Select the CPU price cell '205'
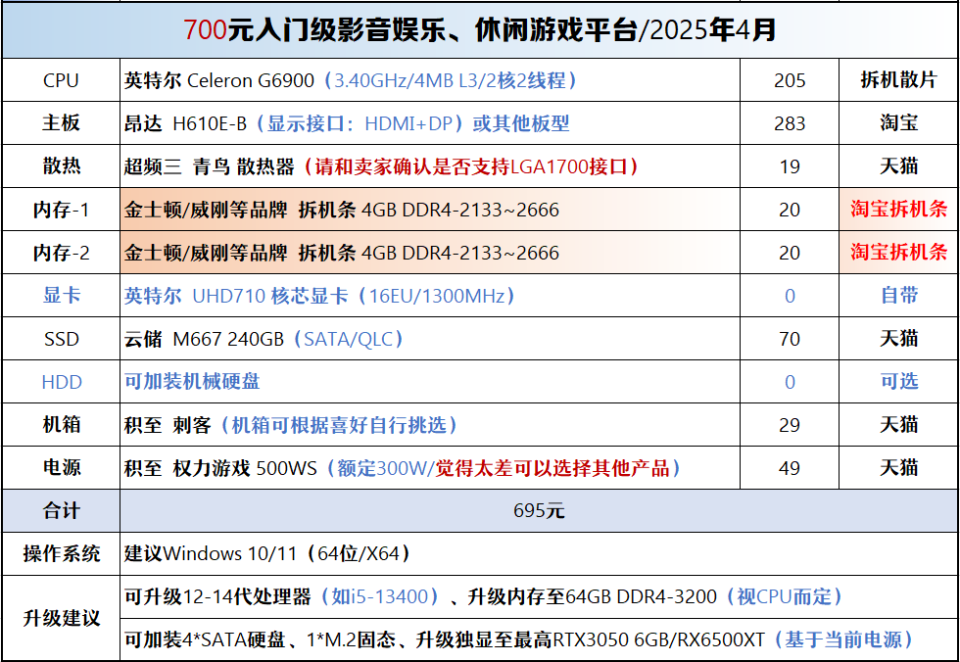Viewport: 960px width, 662px height. pos(789,80)
